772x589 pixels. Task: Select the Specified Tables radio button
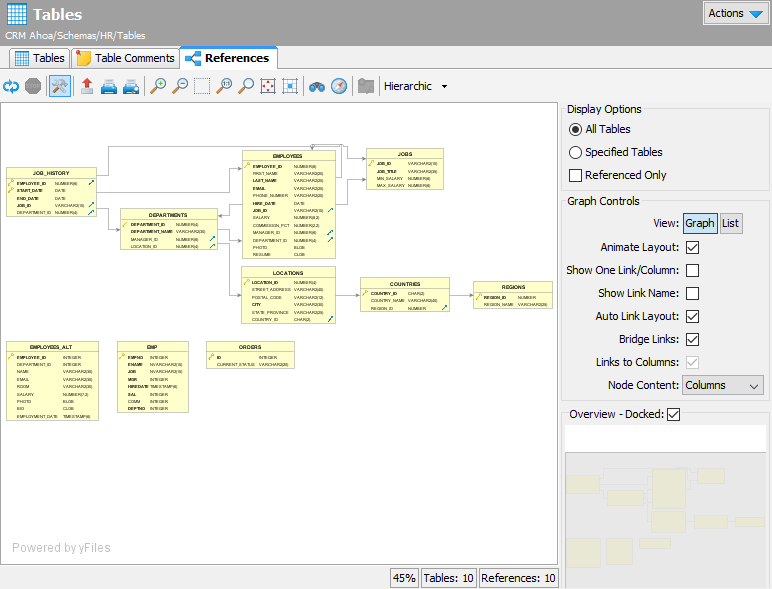tap(575, 152)
